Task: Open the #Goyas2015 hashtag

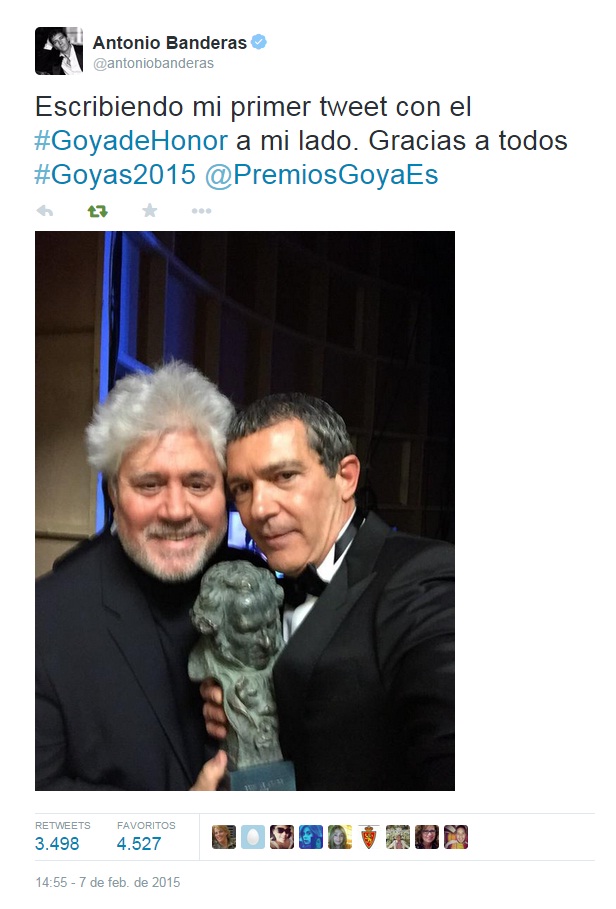Action: click(x=115, y=174)
